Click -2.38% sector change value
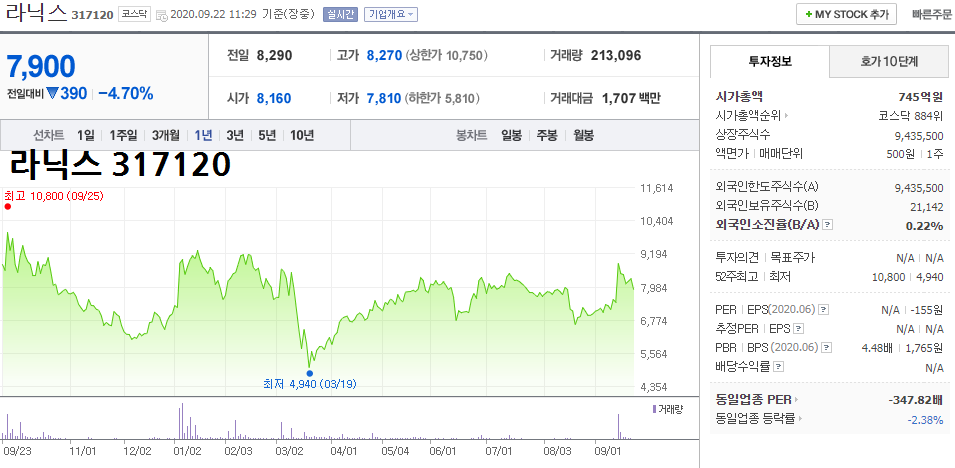The width and height of the screenshot is (955, 468). click(925, 419)
